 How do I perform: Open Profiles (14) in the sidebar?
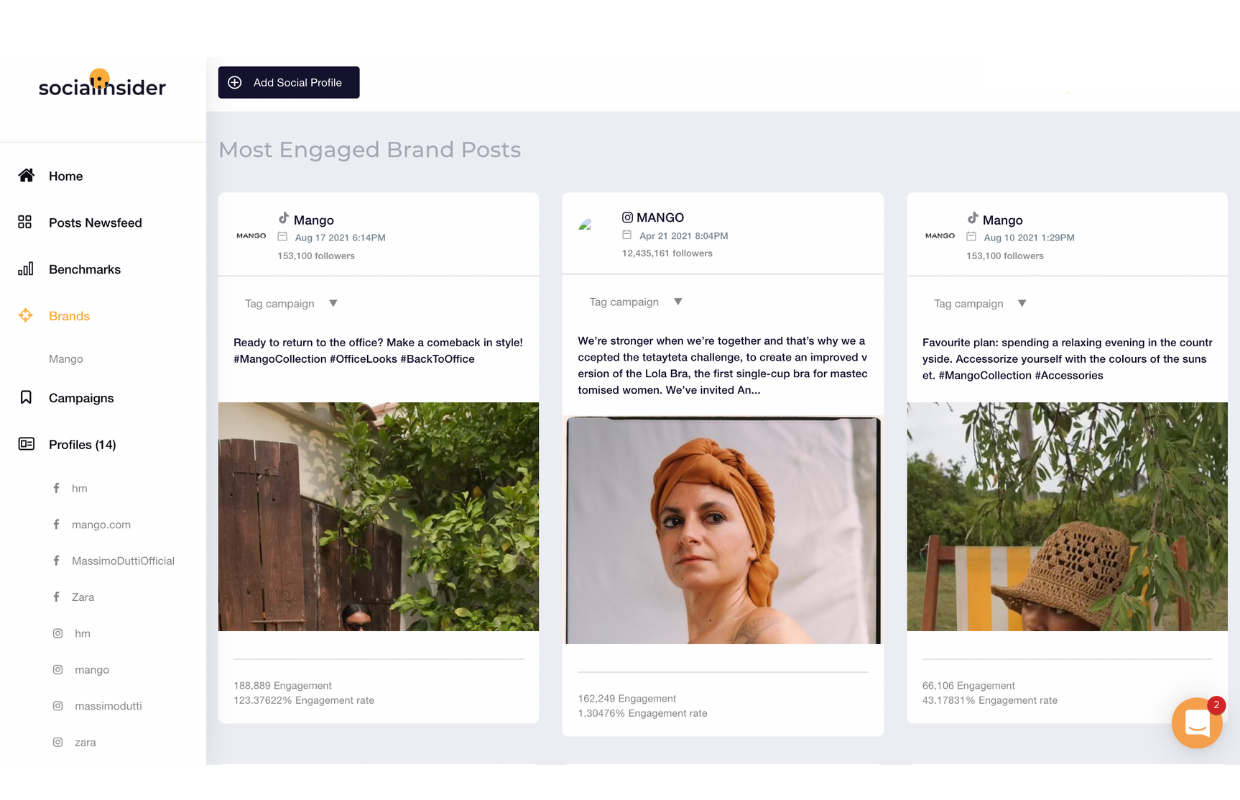pyautogui.click(x=82, y=445)
